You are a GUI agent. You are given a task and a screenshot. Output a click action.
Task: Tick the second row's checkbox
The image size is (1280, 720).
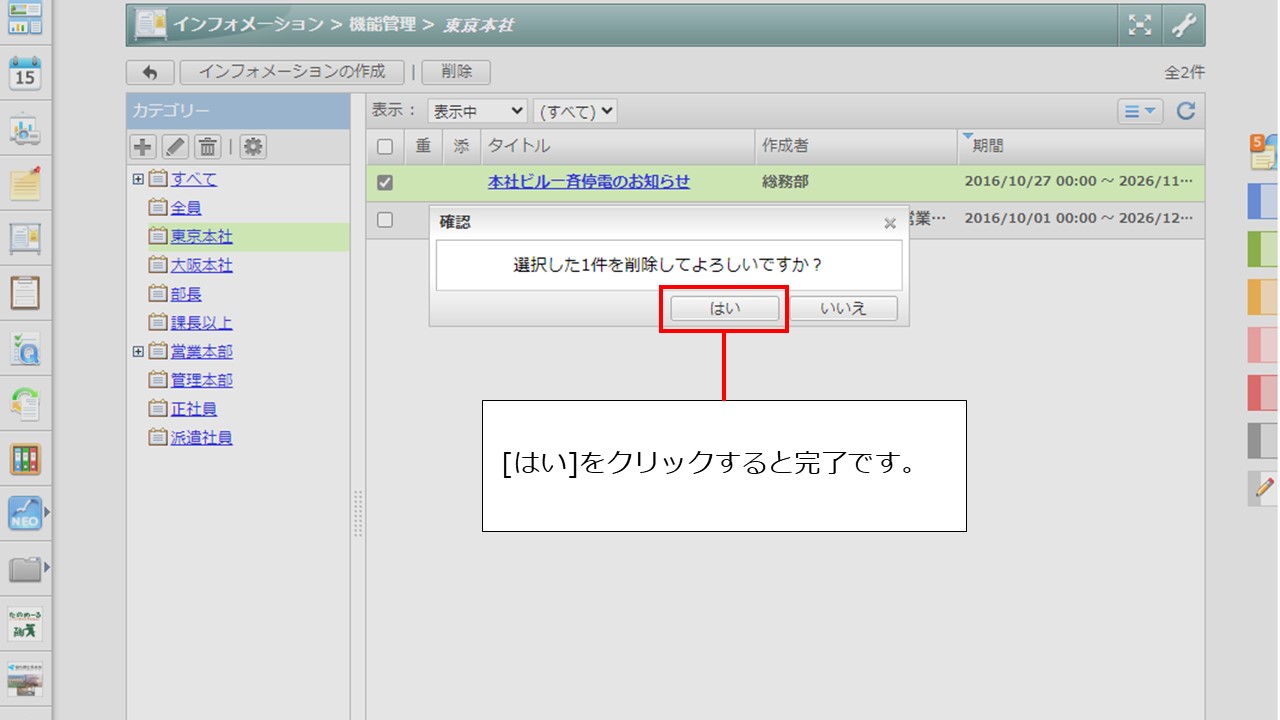click(385, 220)
